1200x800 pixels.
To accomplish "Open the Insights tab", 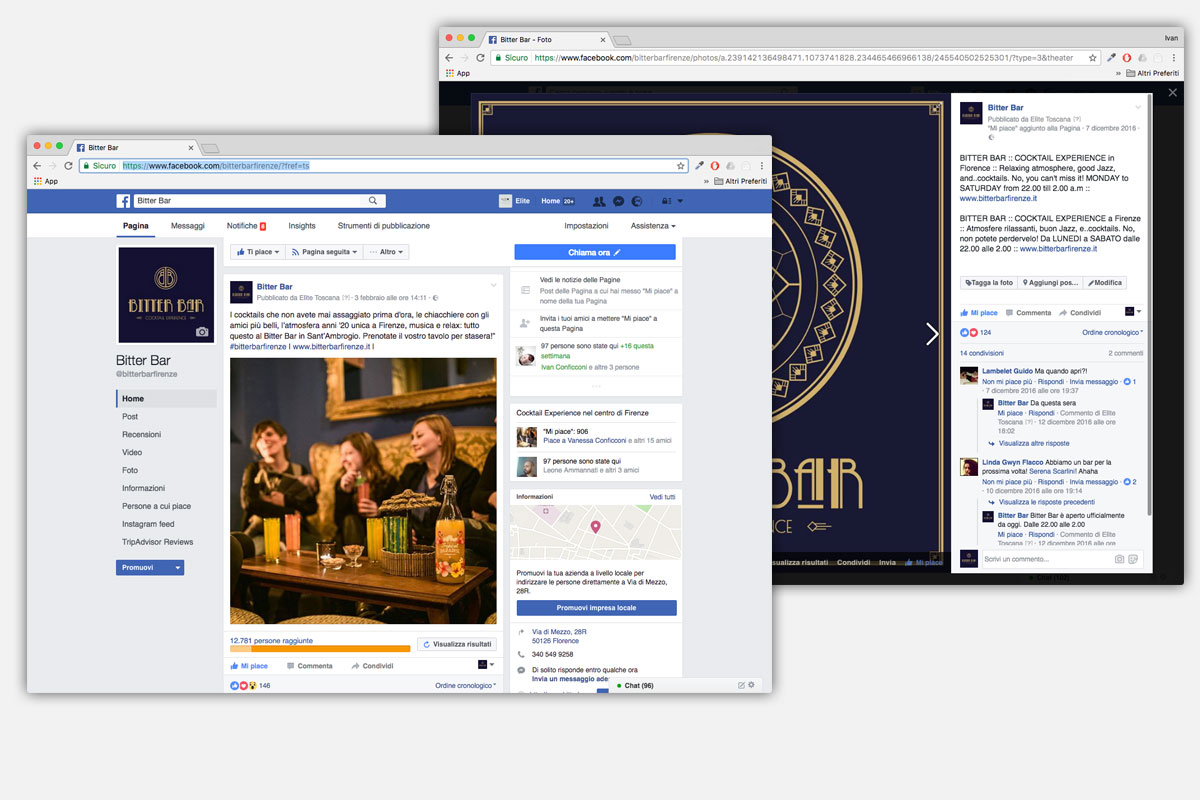I will (302, 226).
